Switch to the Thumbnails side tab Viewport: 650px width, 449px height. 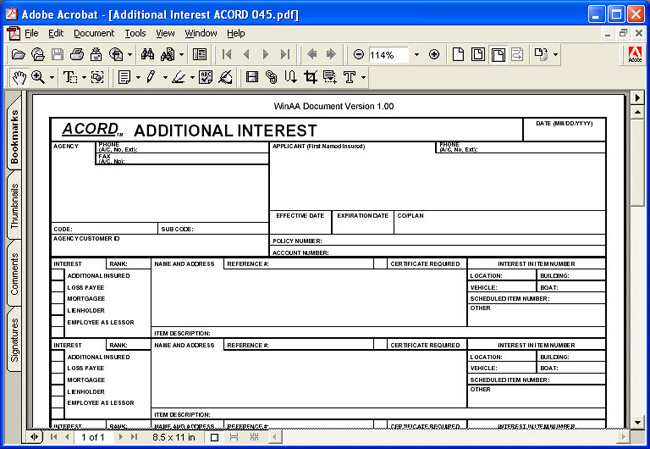[x=15, y=207]
